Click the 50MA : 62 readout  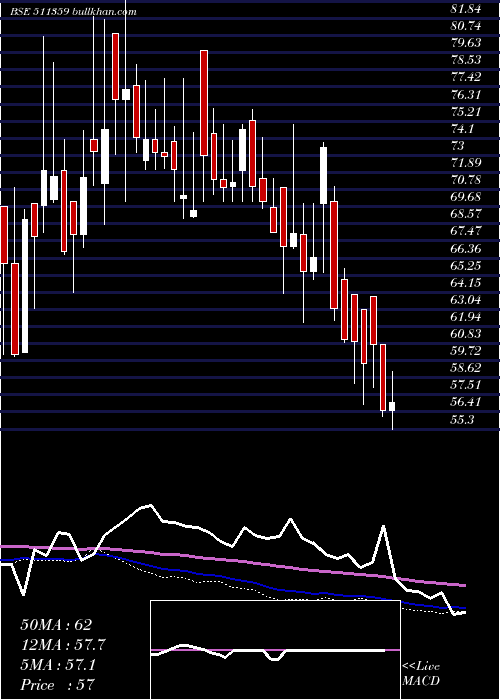coord(57,625)
